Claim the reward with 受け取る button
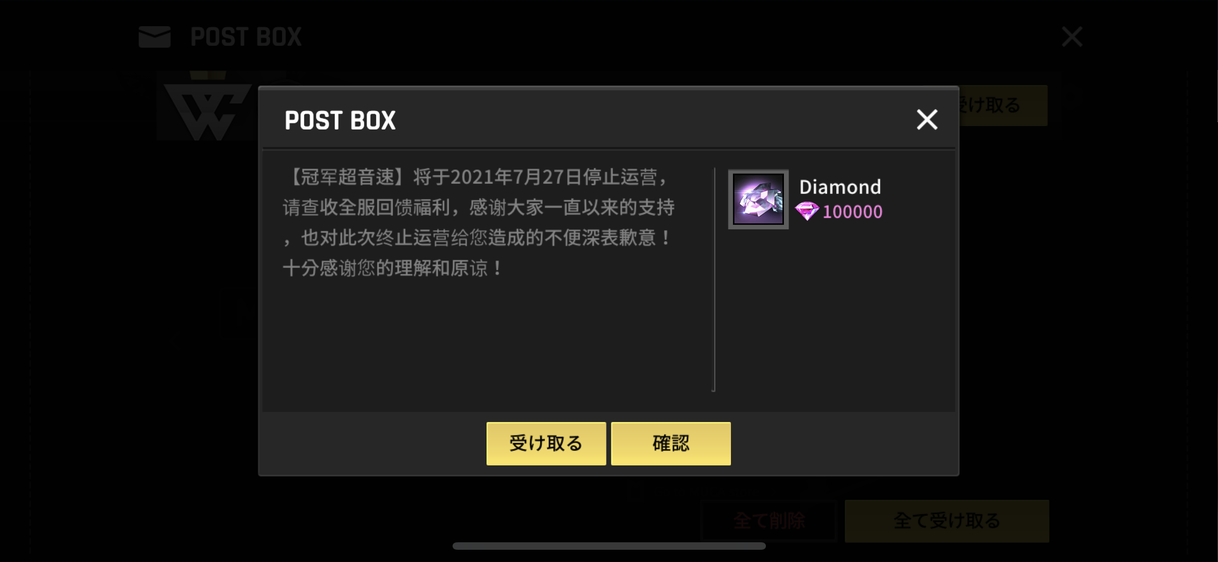Image resolution: width=1218 pixels, height=562 pixels. pos(546,443)
